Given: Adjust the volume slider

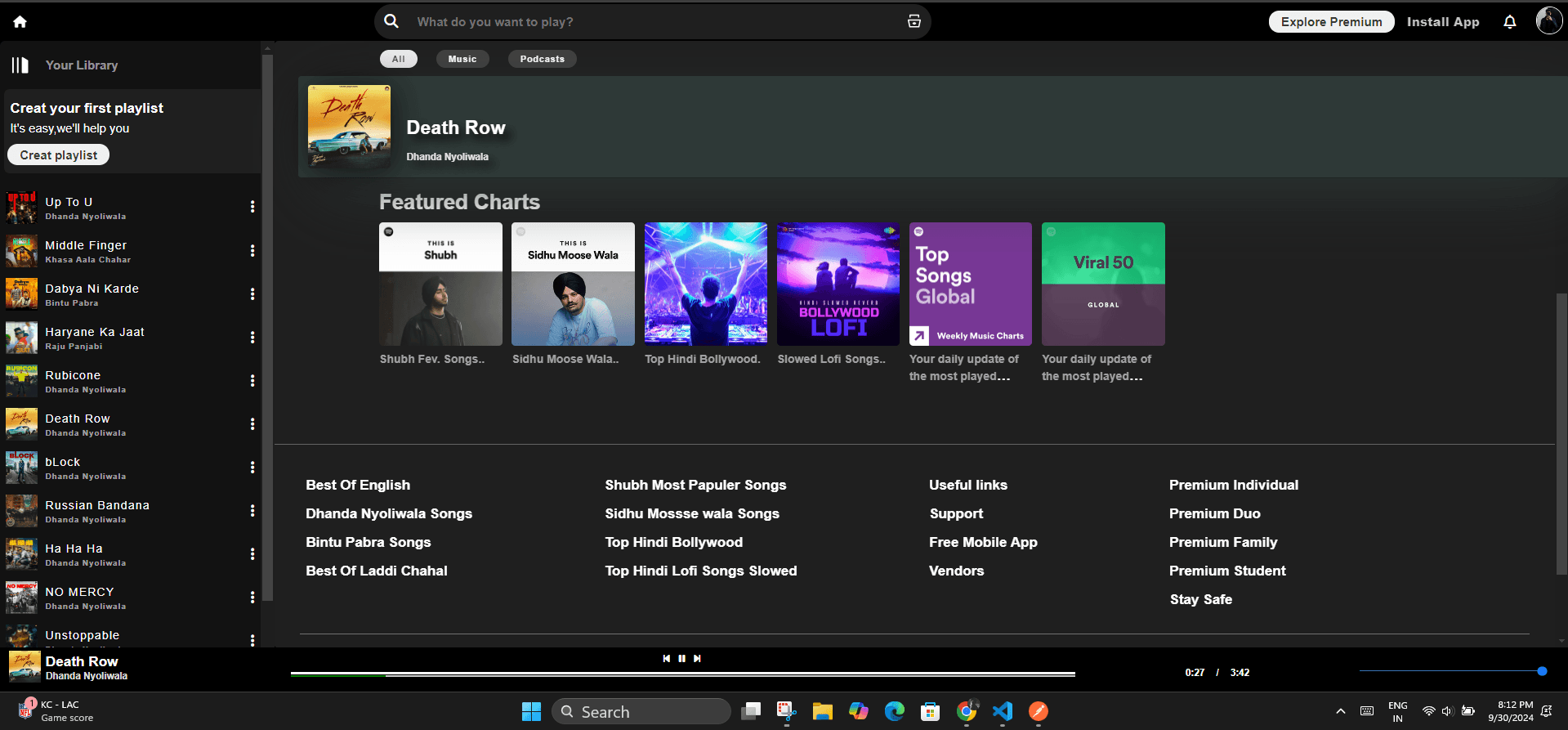Looking at the screenshot, I should pos(1452,671).
